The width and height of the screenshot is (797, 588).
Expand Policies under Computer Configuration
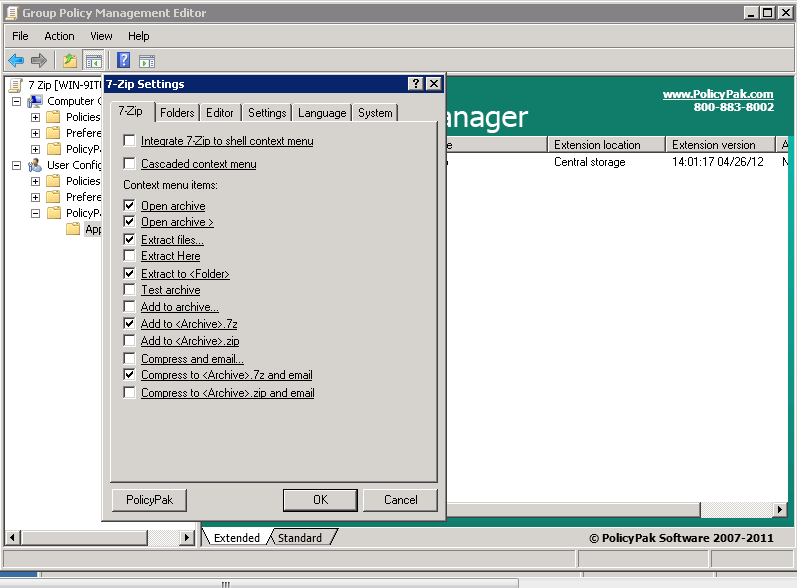[x=35, y=117]
